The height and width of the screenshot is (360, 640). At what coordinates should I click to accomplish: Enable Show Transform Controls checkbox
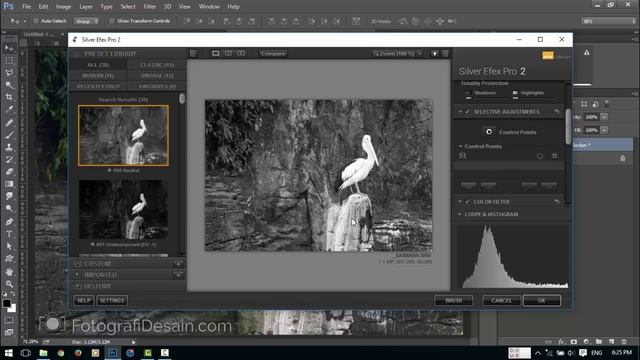111,21
